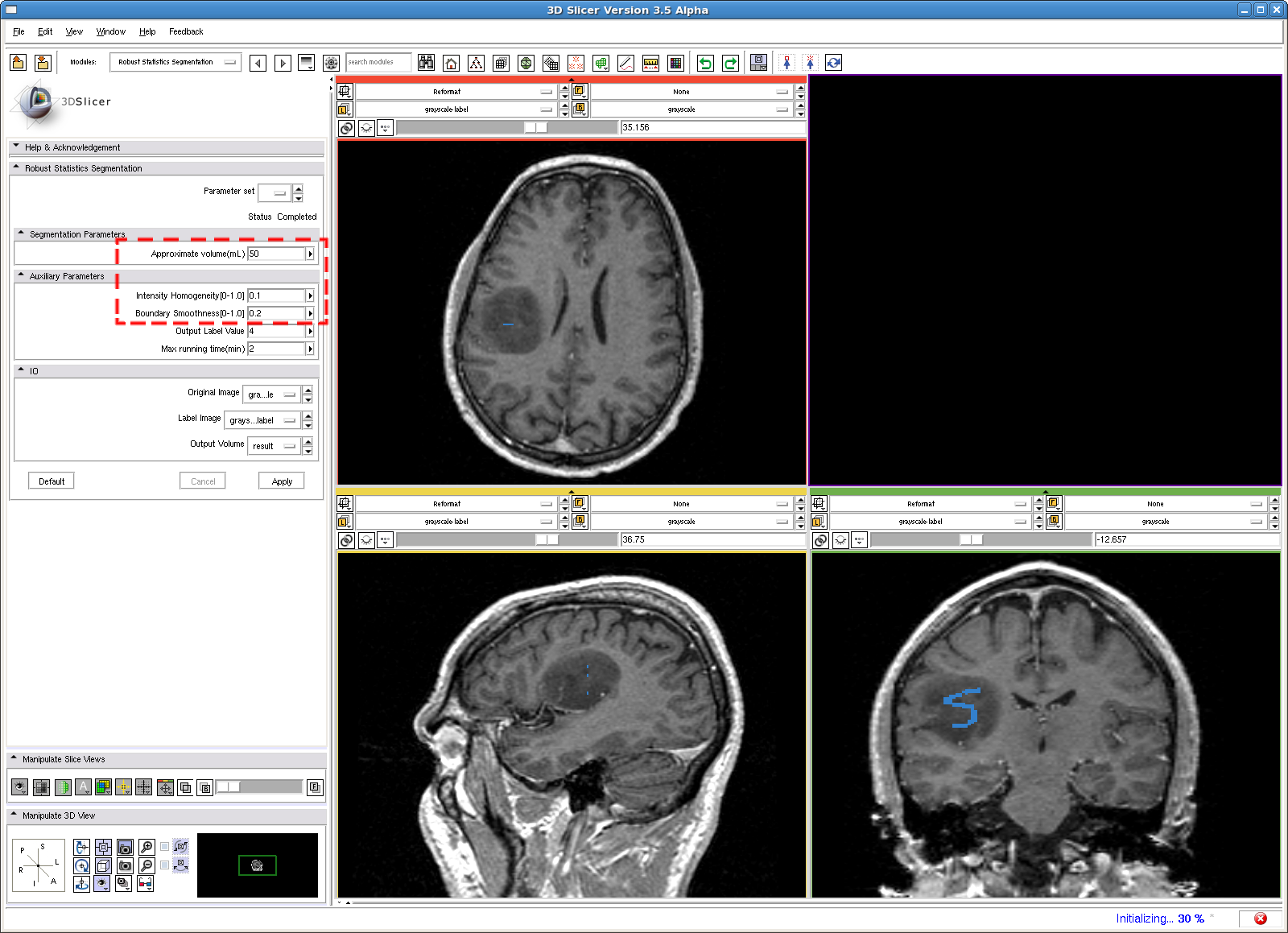
Task: Toggle the closed-eye visibility in red slice viewer
Action: pyautogui.click(x=366, y=128)
